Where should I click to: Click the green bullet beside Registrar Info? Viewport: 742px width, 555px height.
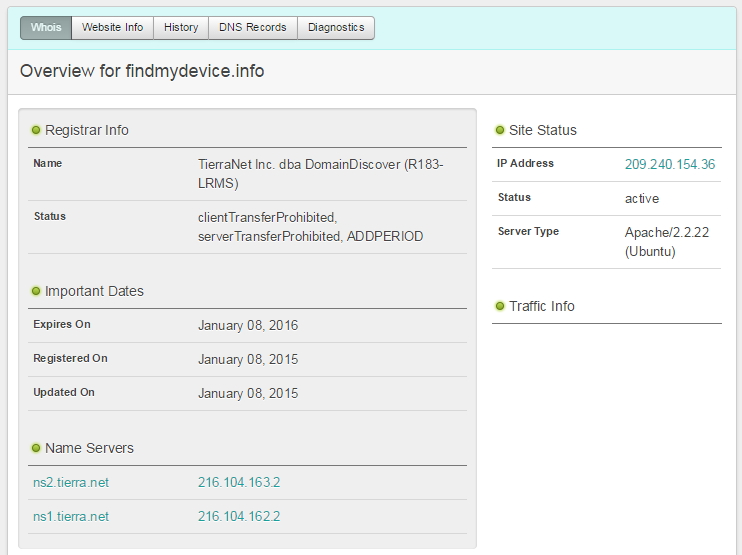pos(36,130)
